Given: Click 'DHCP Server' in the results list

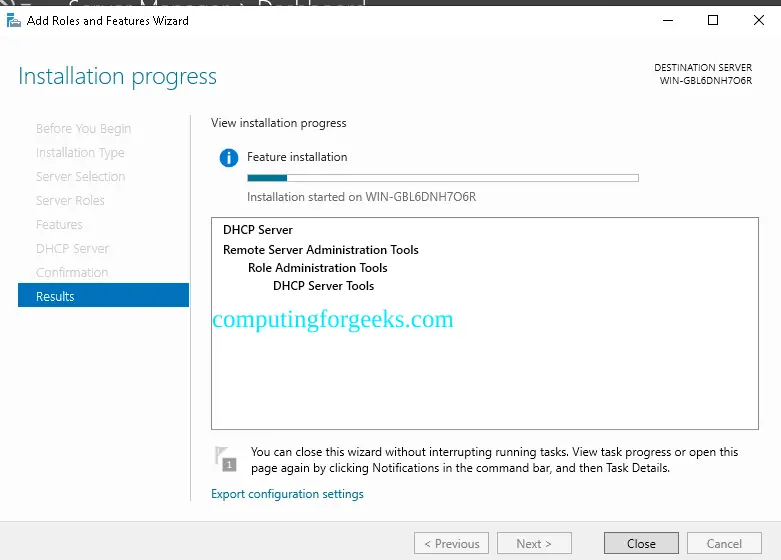Looking at the screenshot, I should point(258,230).
